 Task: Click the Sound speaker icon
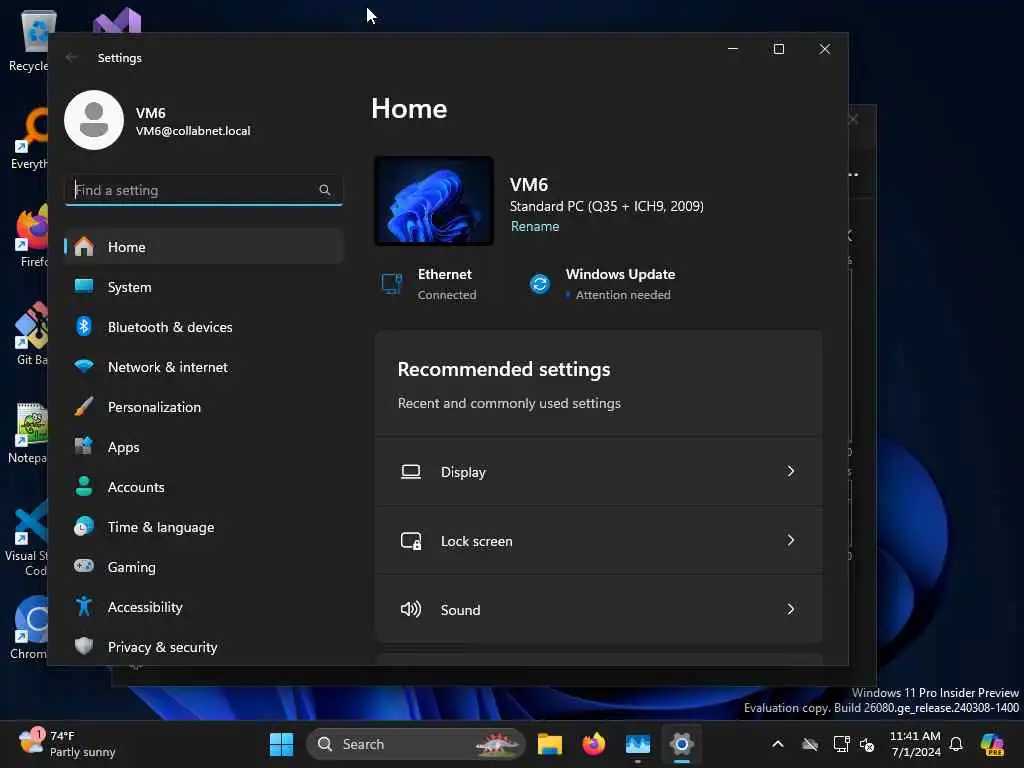pos(411,609)
